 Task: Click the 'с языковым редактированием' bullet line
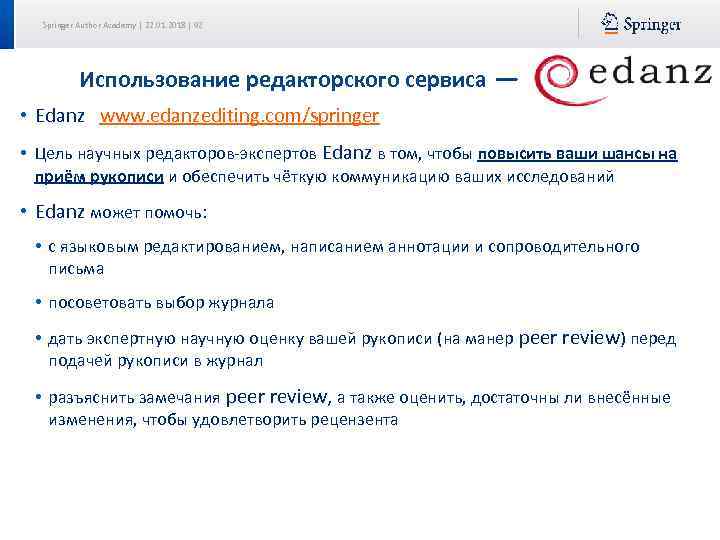tap(343, 247)
